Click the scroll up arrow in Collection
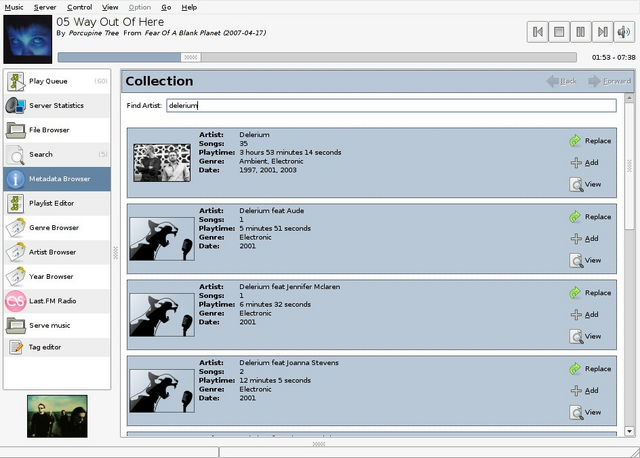Viewport: 640px width, 458px height. click(629, 98)
